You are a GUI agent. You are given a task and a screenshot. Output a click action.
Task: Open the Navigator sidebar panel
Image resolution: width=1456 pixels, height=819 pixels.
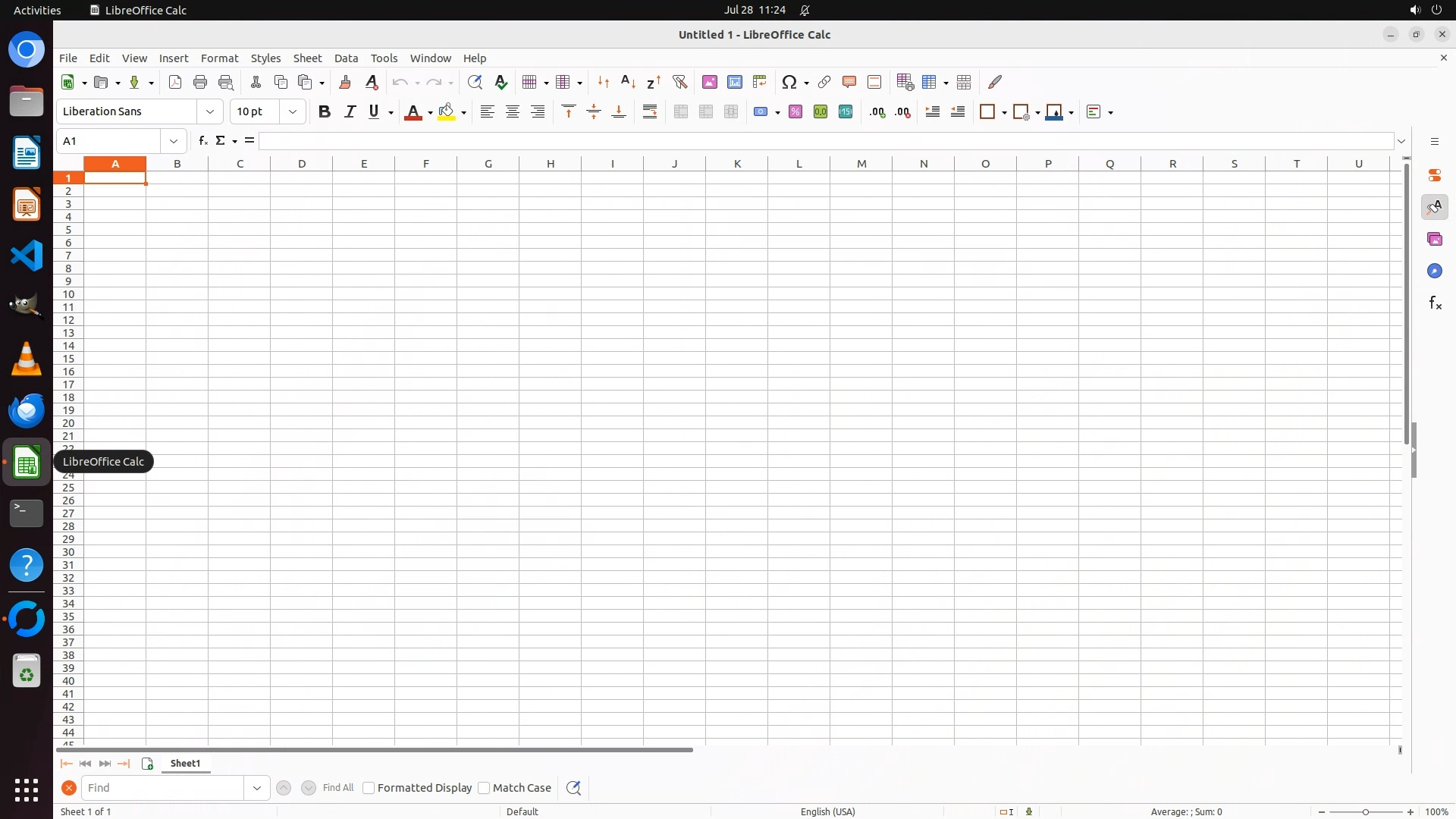tap(1434, 271)
